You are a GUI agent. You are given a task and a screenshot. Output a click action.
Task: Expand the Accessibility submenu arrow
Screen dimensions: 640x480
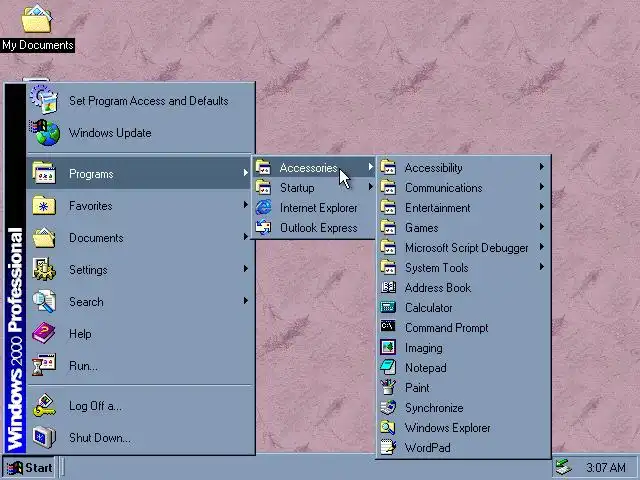542,167
